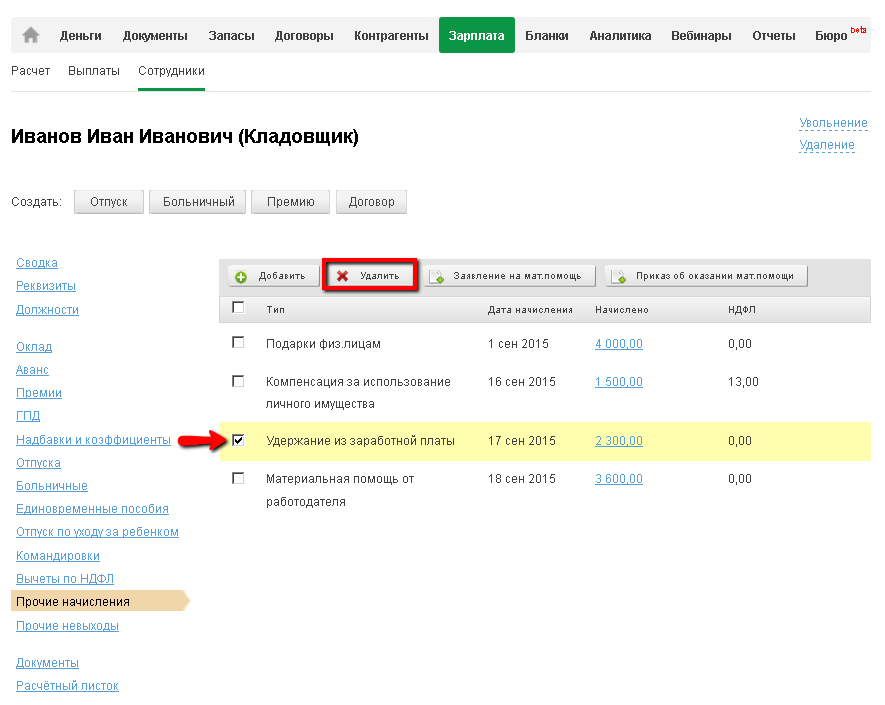Click the red X Удалить icon
Screen dimensions: 885x705
coord(343,276)
